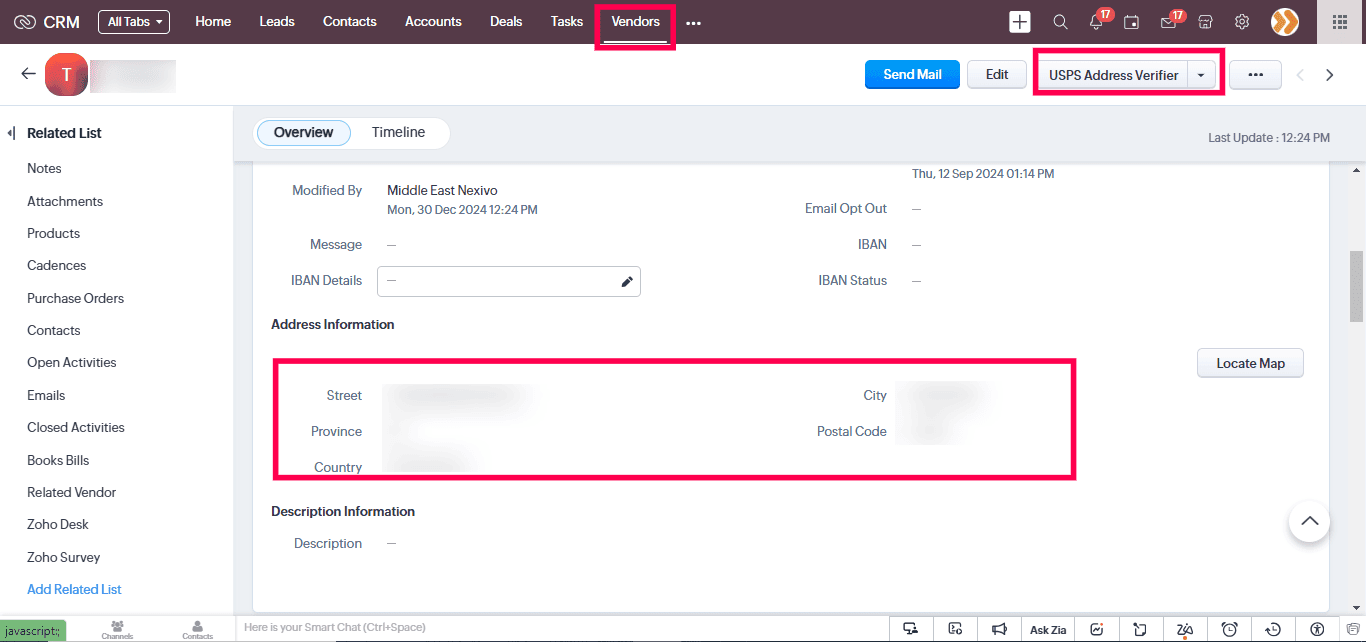Click the megaphone announcements icon

point(999,629)
